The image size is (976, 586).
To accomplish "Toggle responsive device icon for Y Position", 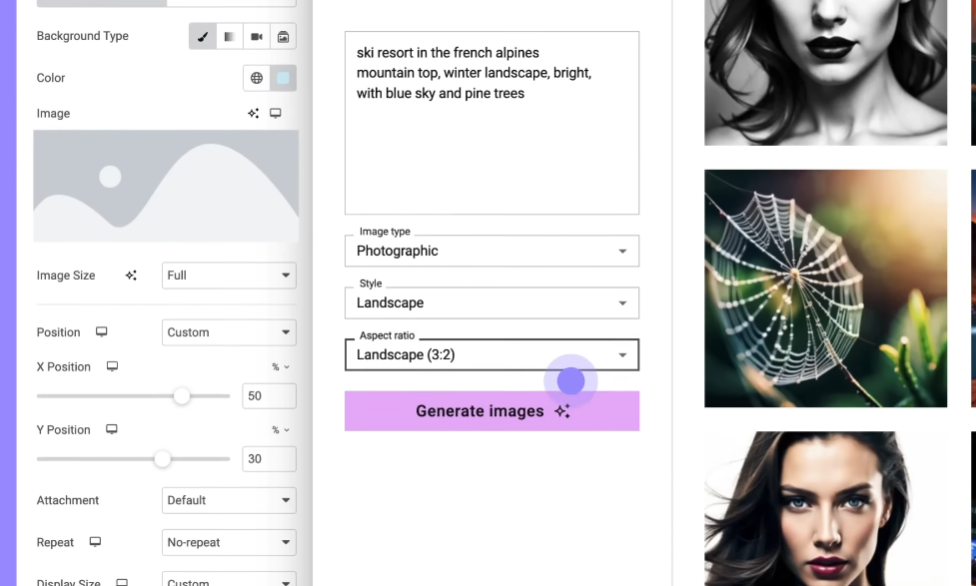I will pos(111,429).
